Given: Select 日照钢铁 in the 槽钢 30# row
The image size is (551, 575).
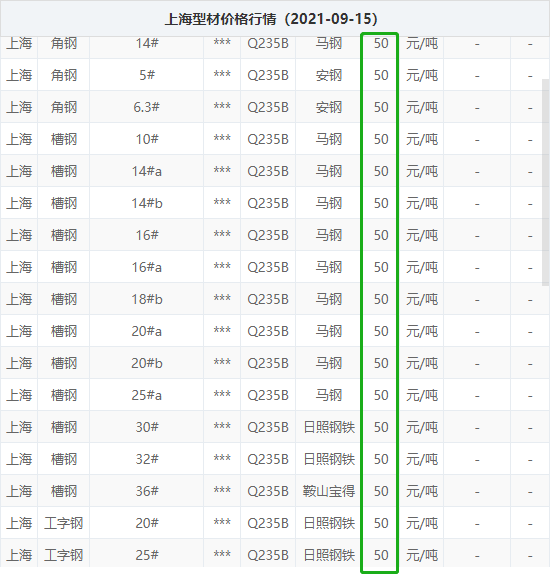Looking at the screenshot, I should [x=329, y=427].
